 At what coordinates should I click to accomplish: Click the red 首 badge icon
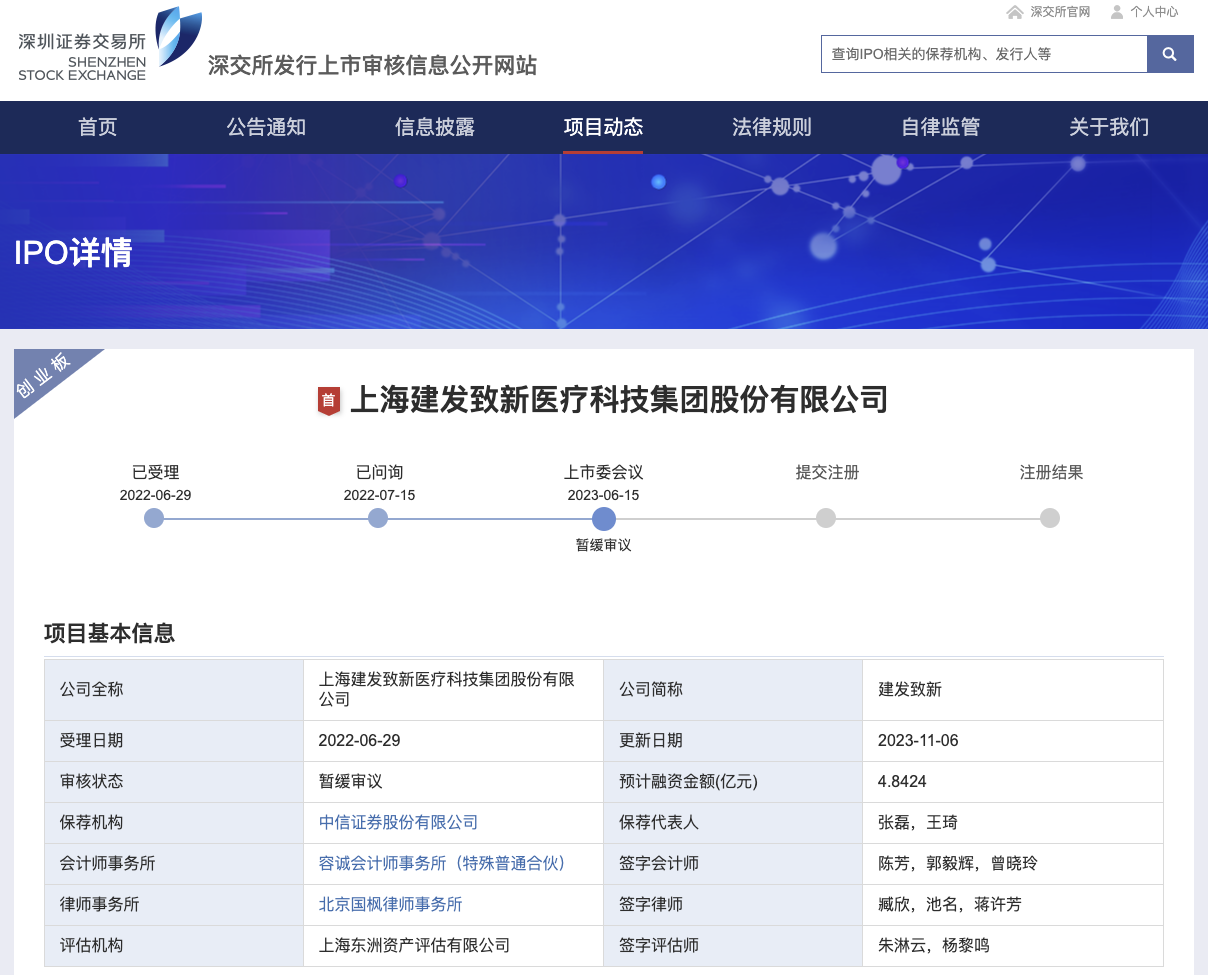point(328,401)
